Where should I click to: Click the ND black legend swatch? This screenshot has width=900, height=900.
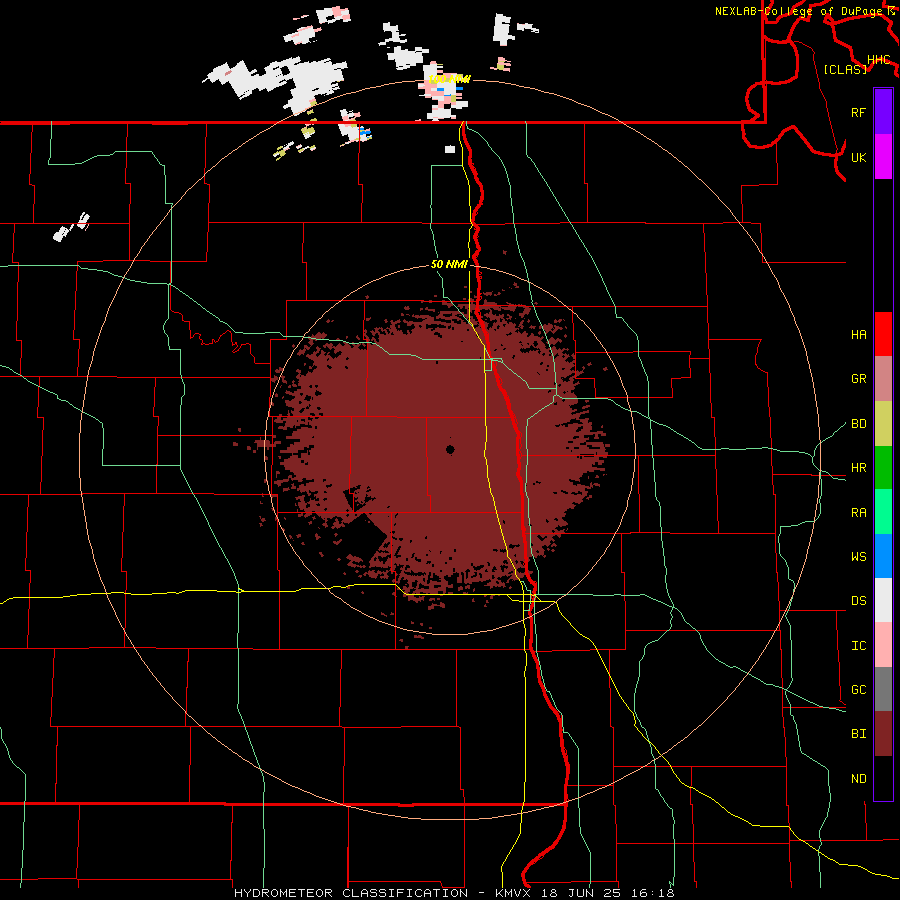click(883, 778)
